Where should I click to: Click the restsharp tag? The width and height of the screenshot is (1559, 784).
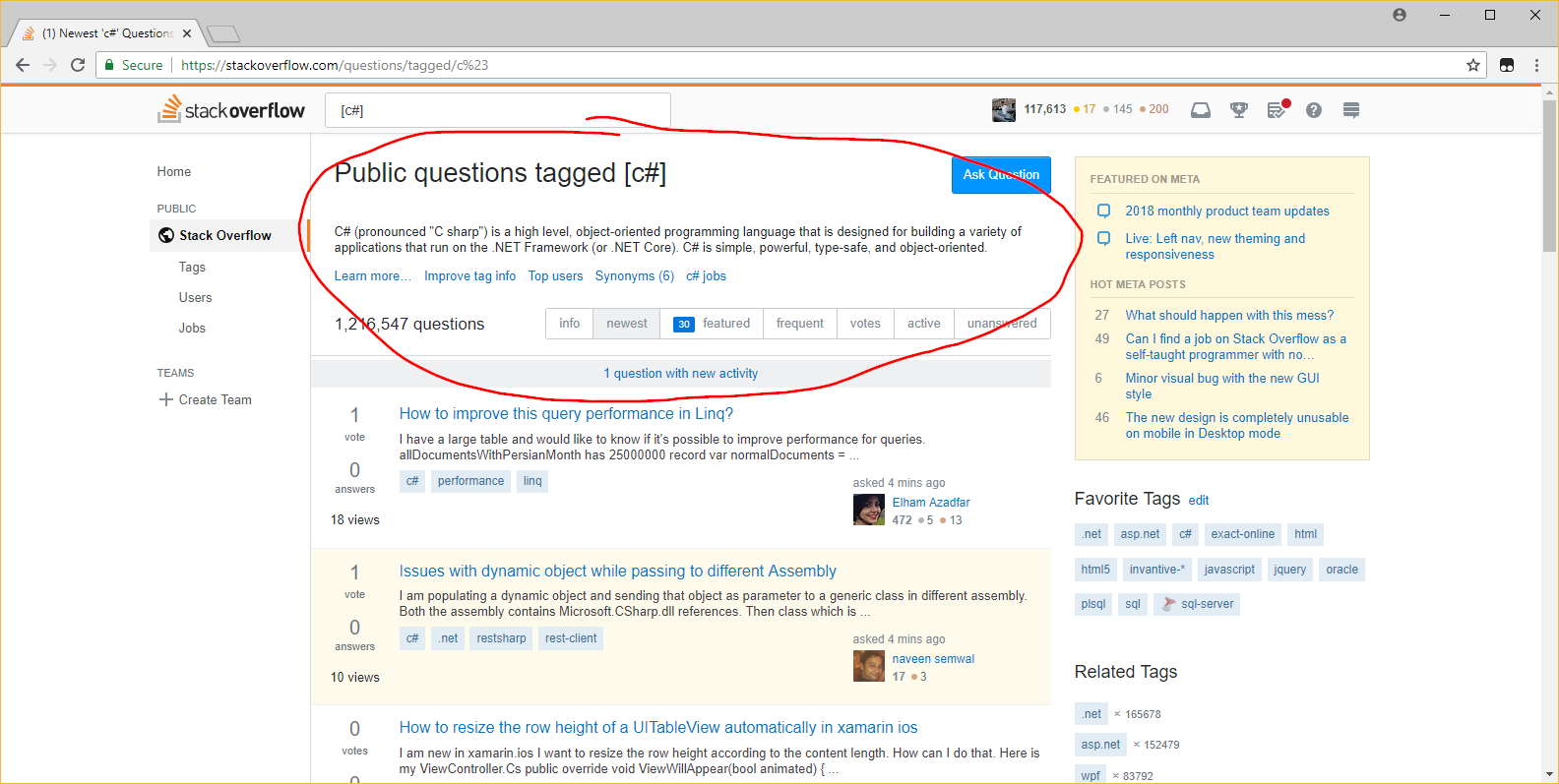tap(502, 638)
